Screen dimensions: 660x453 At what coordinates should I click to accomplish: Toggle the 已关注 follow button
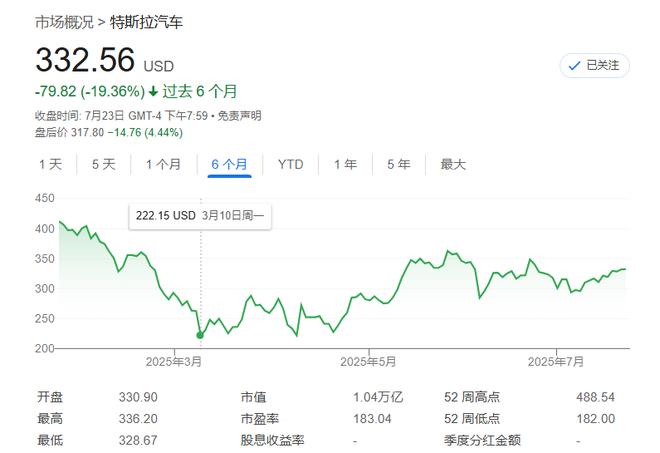click(x=594, y=65)
